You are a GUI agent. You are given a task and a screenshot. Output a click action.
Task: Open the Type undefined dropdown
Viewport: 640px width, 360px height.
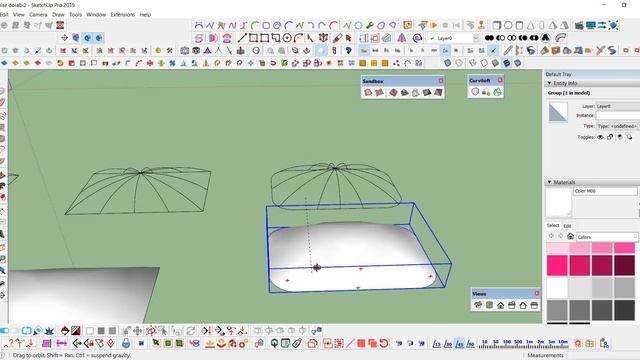point(618,126)
